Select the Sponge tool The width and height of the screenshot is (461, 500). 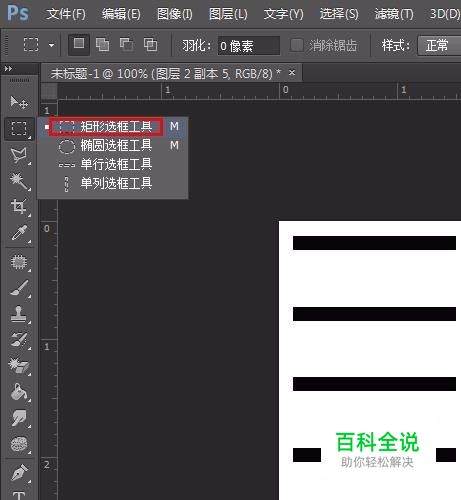[19, 444]
